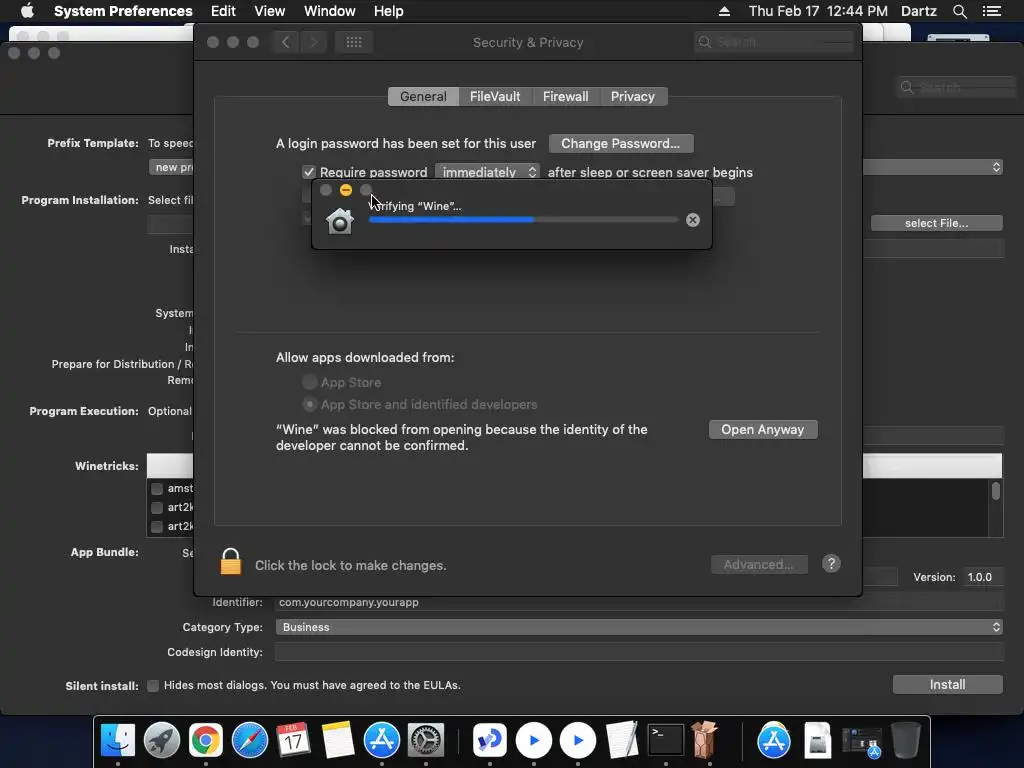The height and width of the screenshot is (768, 1024).
Task: Open the System Preferences app menu
Action: click(x=123, y=11)
